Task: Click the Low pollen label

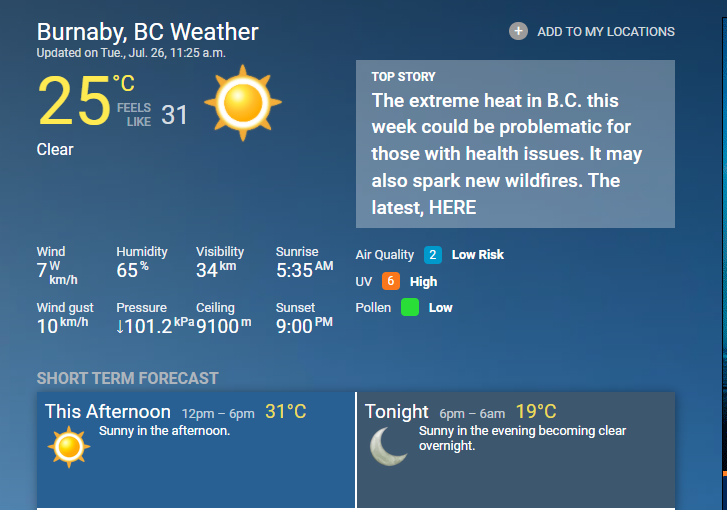Action: coord(440,307)
